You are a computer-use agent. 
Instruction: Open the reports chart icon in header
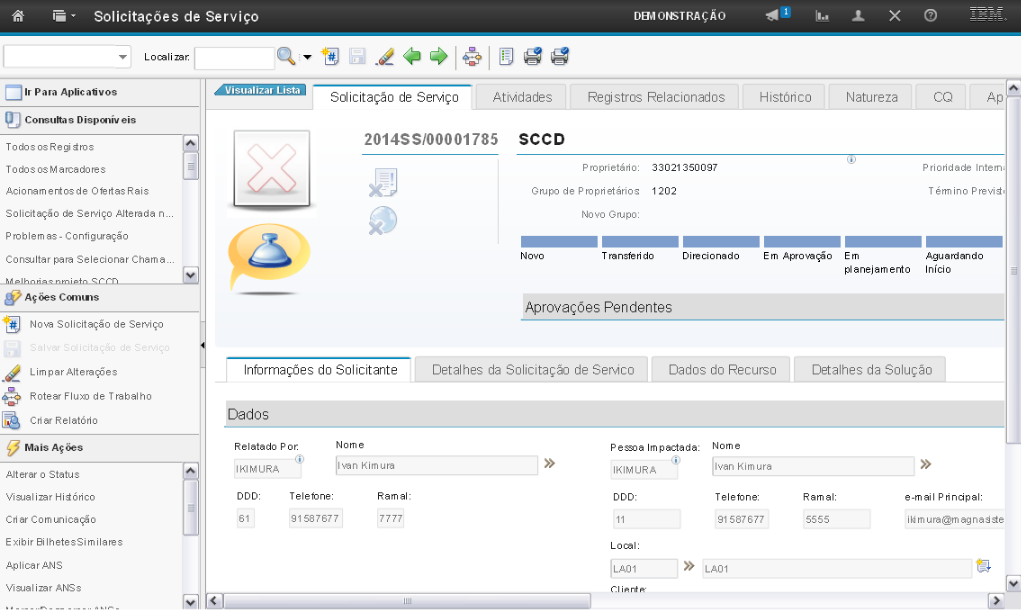point(822,16)
